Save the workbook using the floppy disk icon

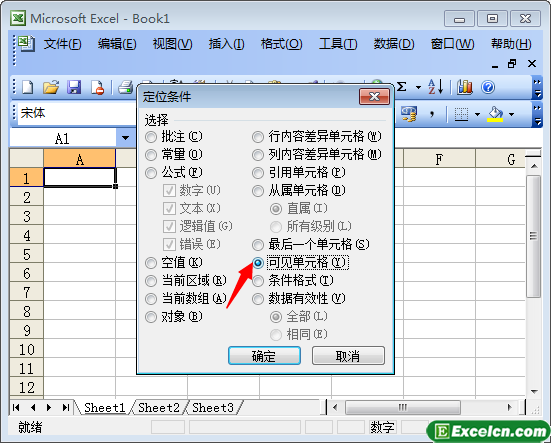74,87
